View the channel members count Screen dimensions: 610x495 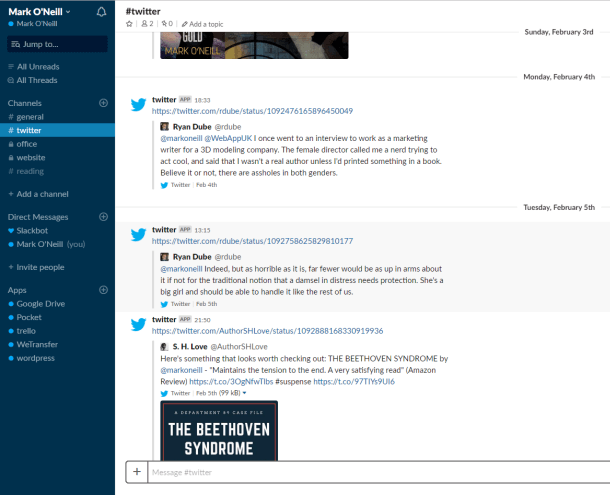point(147,24)
